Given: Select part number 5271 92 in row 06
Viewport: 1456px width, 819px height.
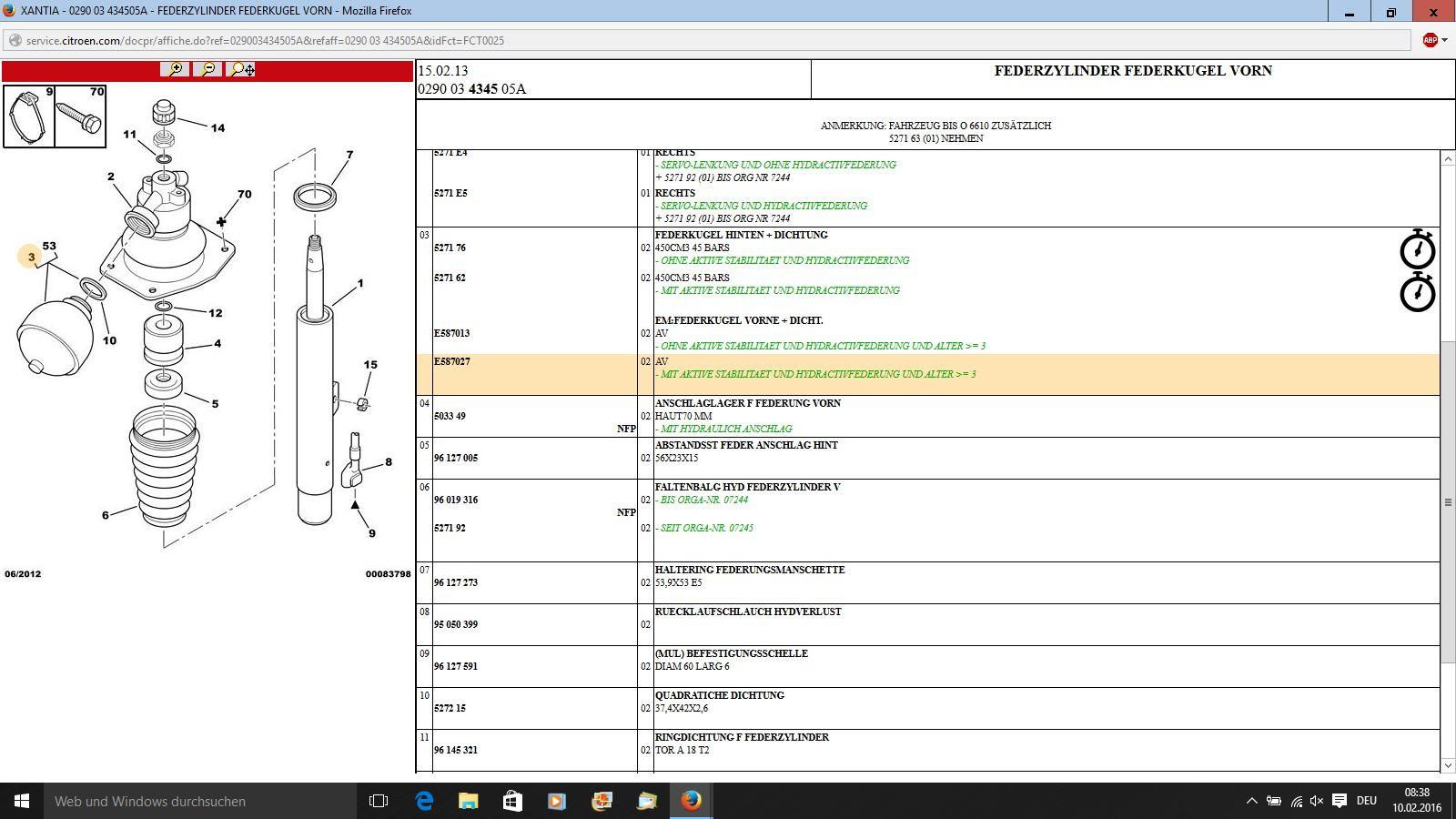Looking at the screenshot, I should (450, 528).
